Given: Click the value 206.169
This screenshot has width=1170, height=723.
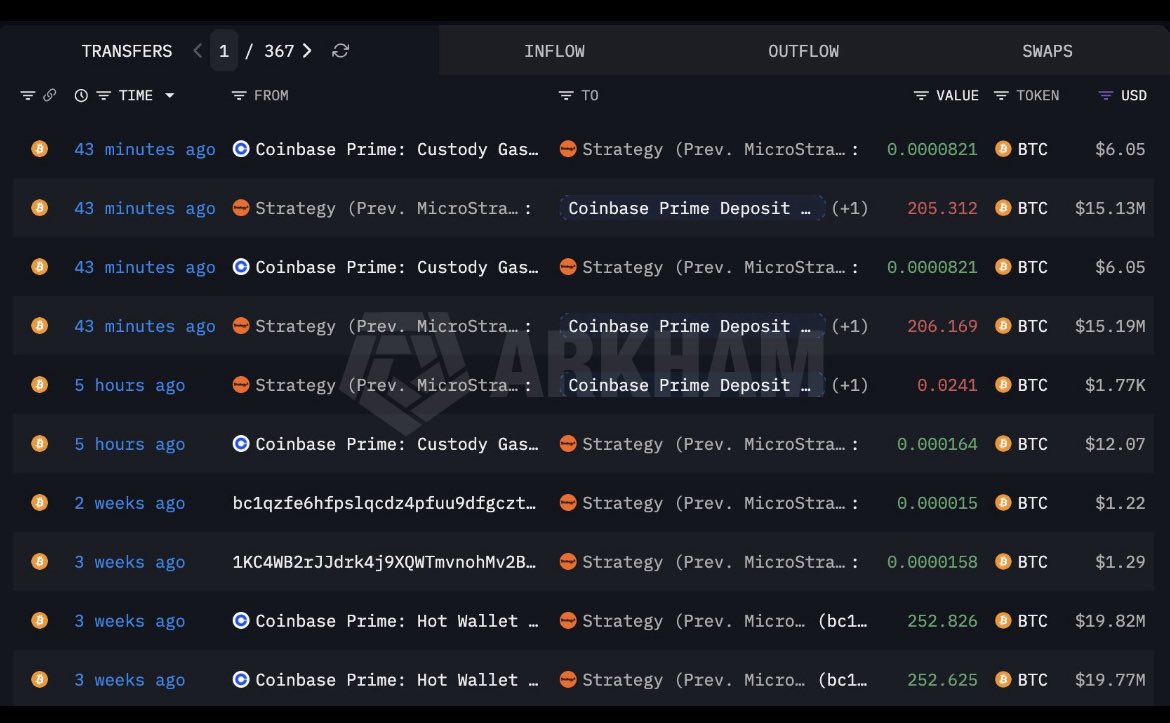Looking at the screenshot, I should [942, 326].
